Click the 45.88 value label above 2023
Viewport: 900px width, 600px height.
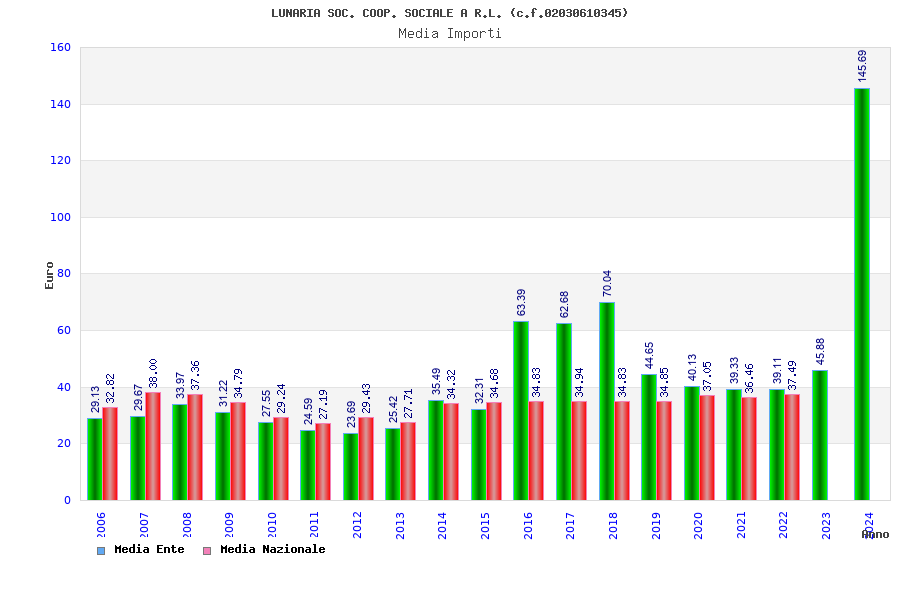[820, 351]
